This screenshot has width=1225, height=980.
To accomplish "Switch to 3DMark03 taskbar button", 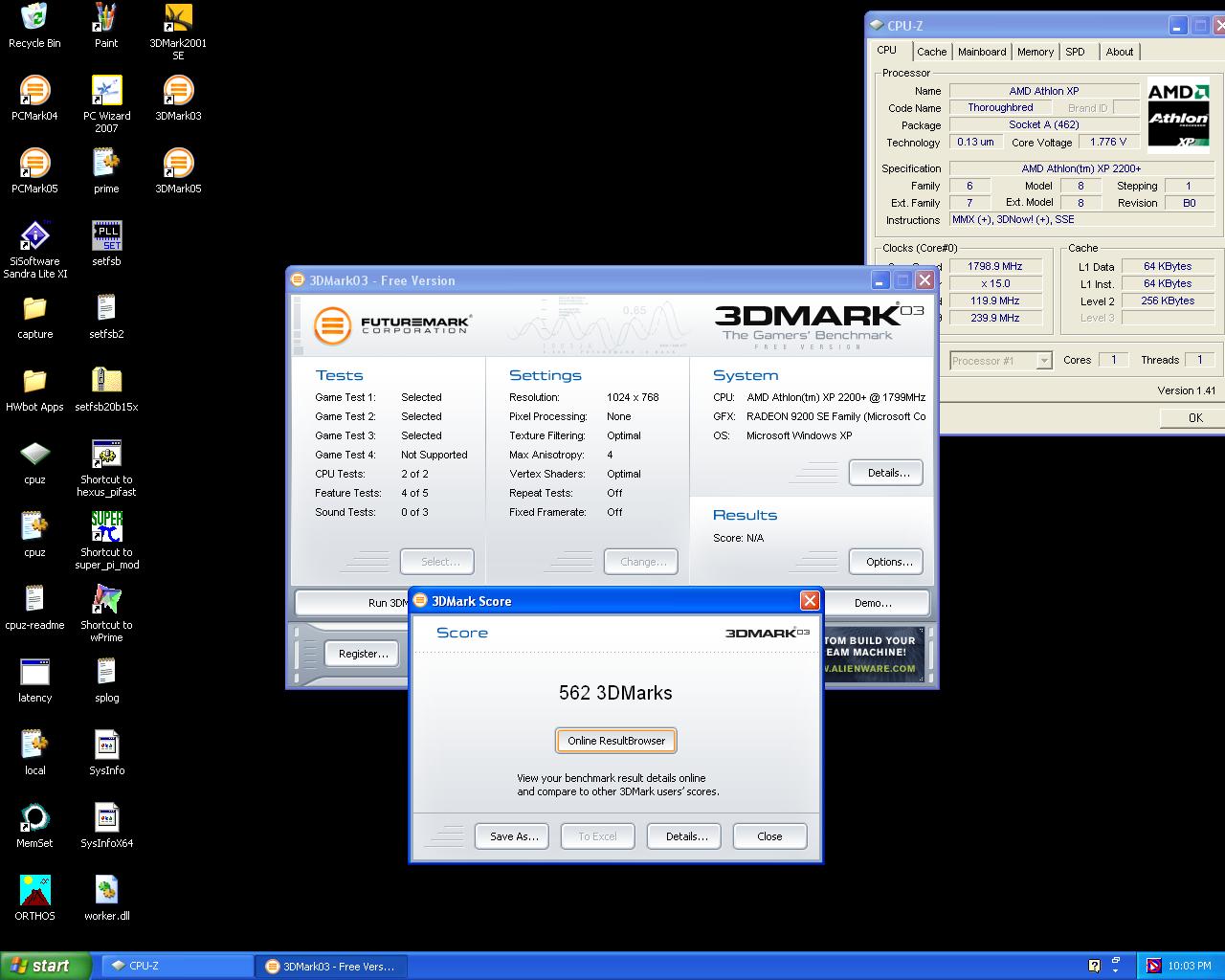I will [x=331, y=966].
